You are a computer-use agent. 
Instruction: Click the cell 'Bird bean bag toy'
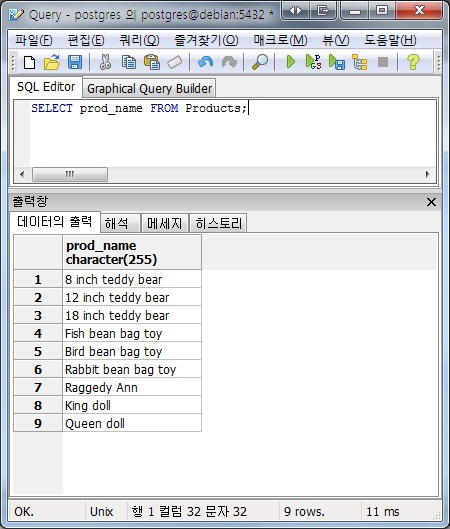coord(132,351)
